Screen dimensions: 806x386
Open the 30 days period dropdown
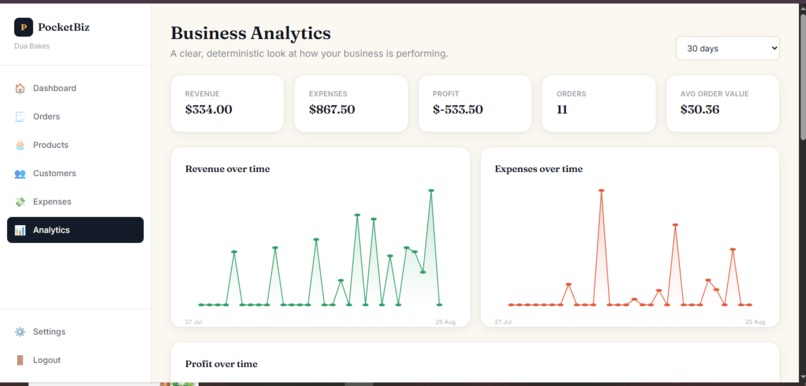tap(727, 48)
